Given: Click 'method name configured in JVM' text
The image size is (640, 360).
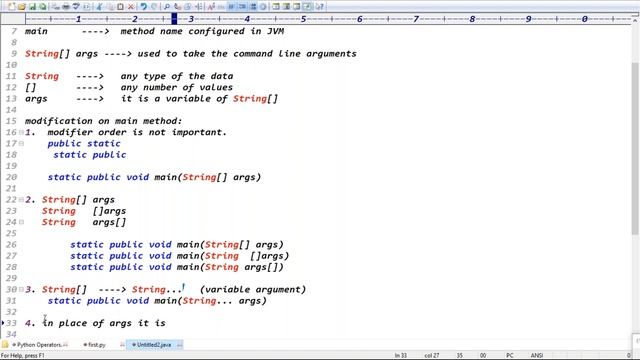Looking at the screenshot, I should (x=202, y=31).
